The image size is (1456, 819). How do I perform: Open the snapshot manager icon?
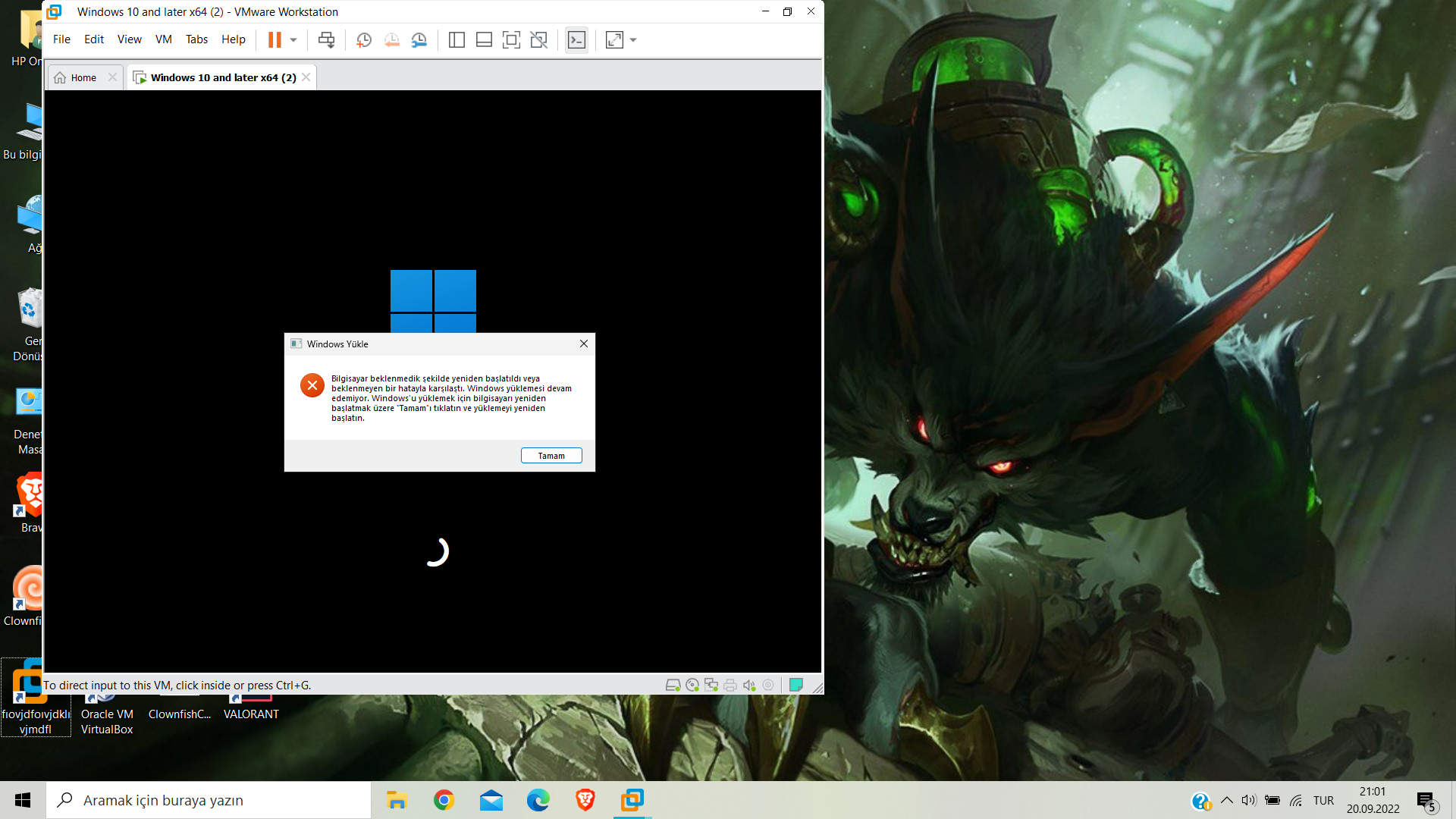[x=419, y=39]
